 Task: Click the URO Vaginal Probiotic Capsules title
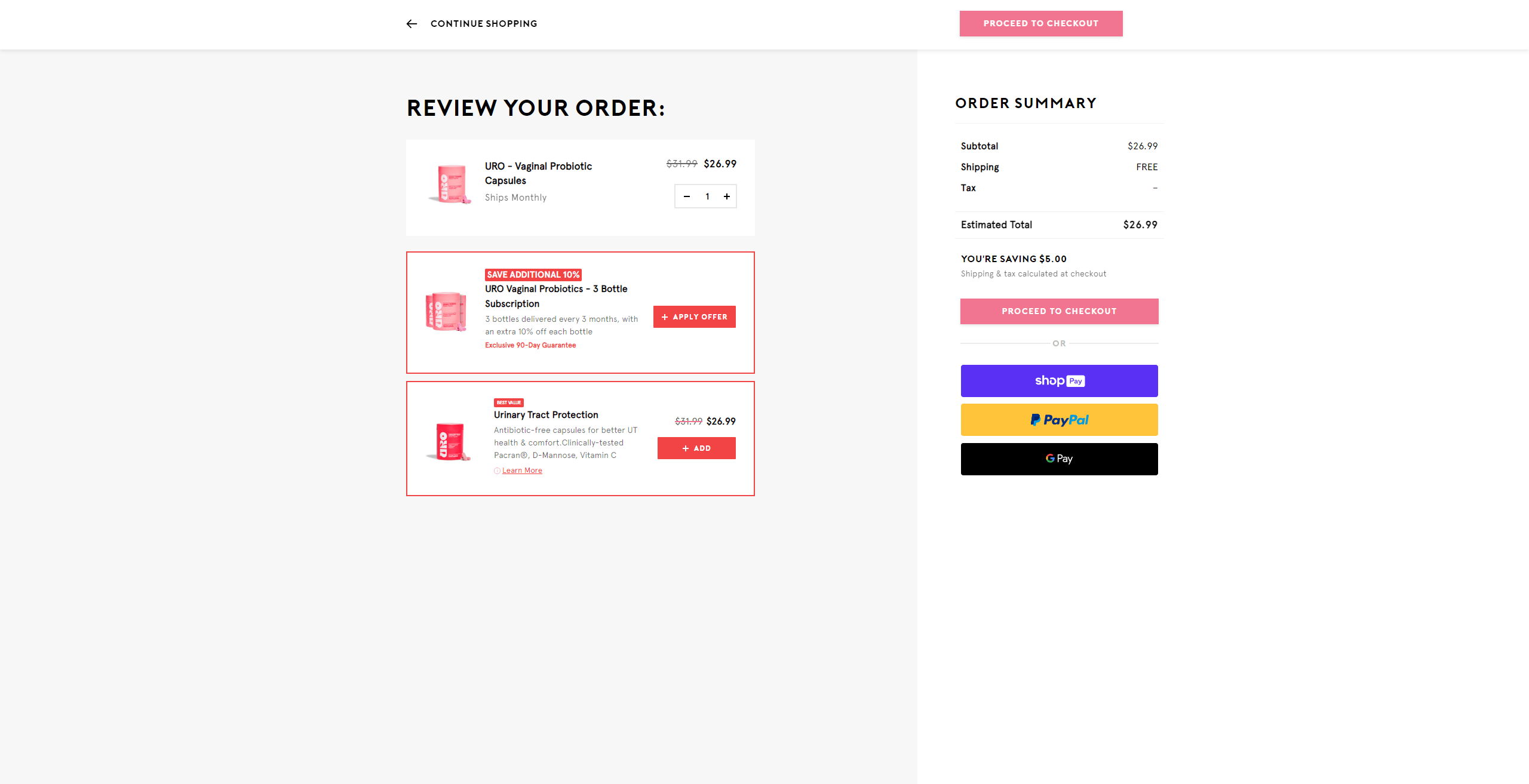538,173
